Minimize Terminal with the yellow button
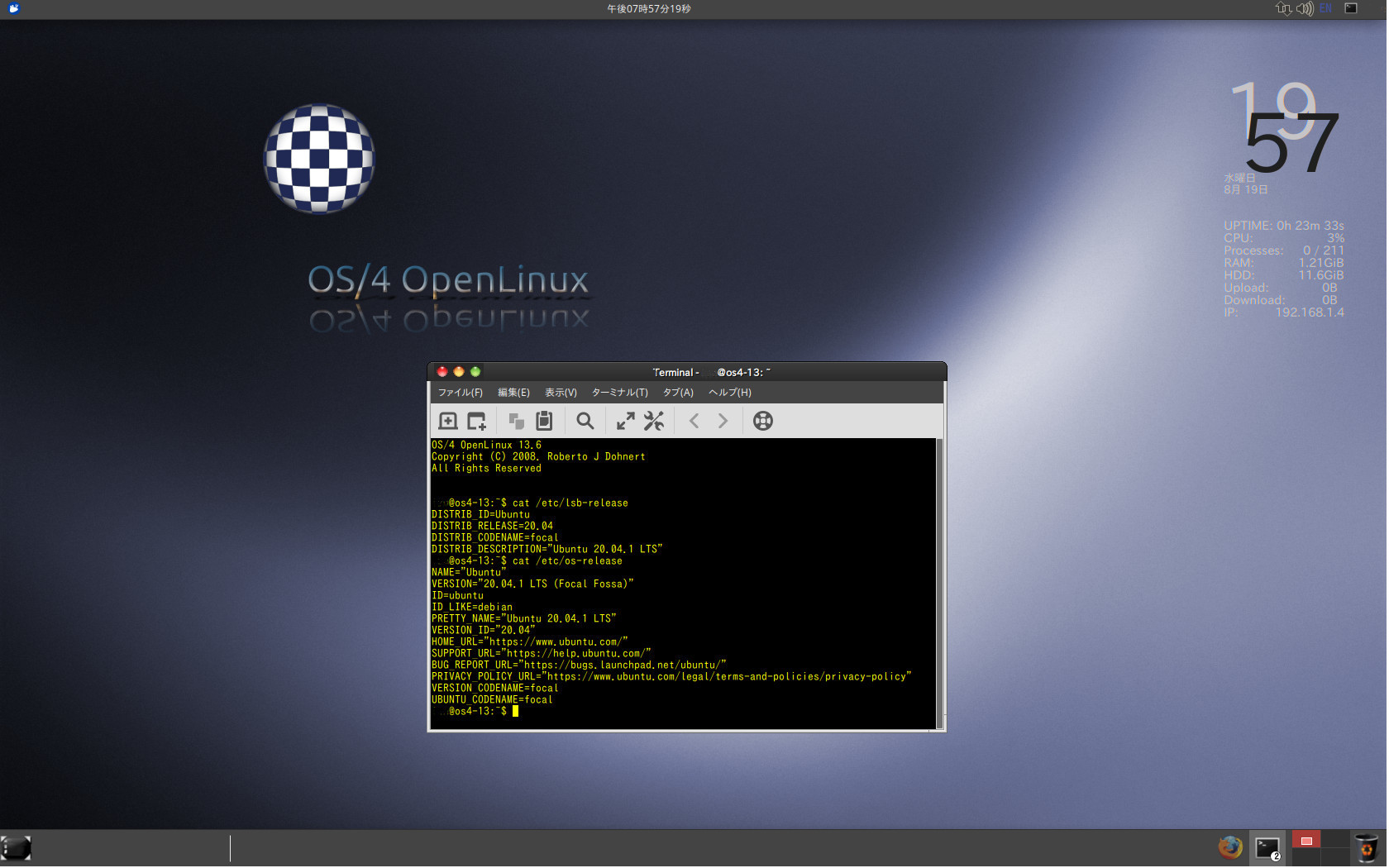This screenshot has width=1389, height=868. pyautogui.click(x=459, y=372)
